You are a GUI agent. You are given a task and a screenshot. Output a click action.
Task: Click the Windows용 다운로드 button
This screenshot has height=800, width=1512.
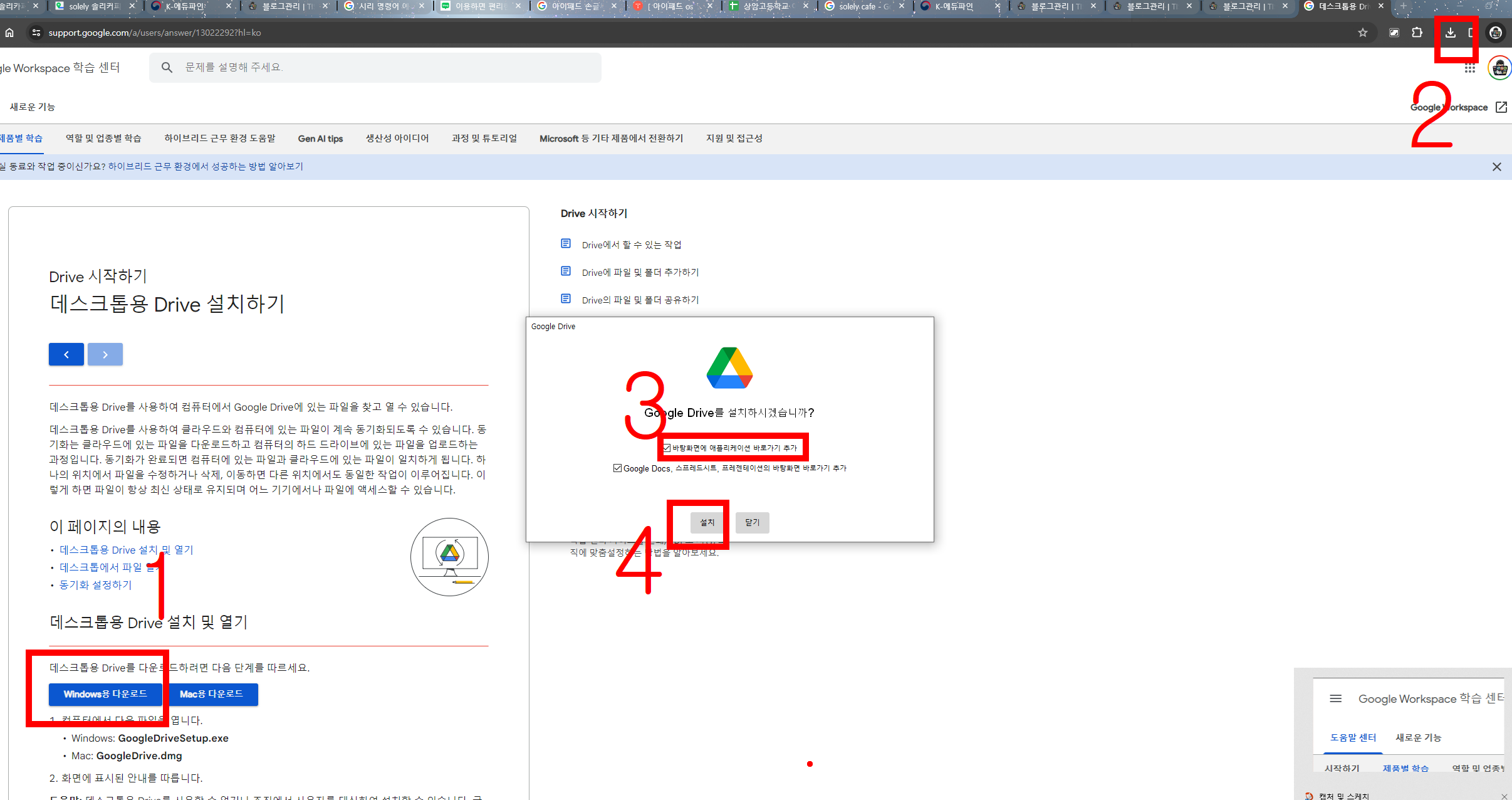(105, 694)
